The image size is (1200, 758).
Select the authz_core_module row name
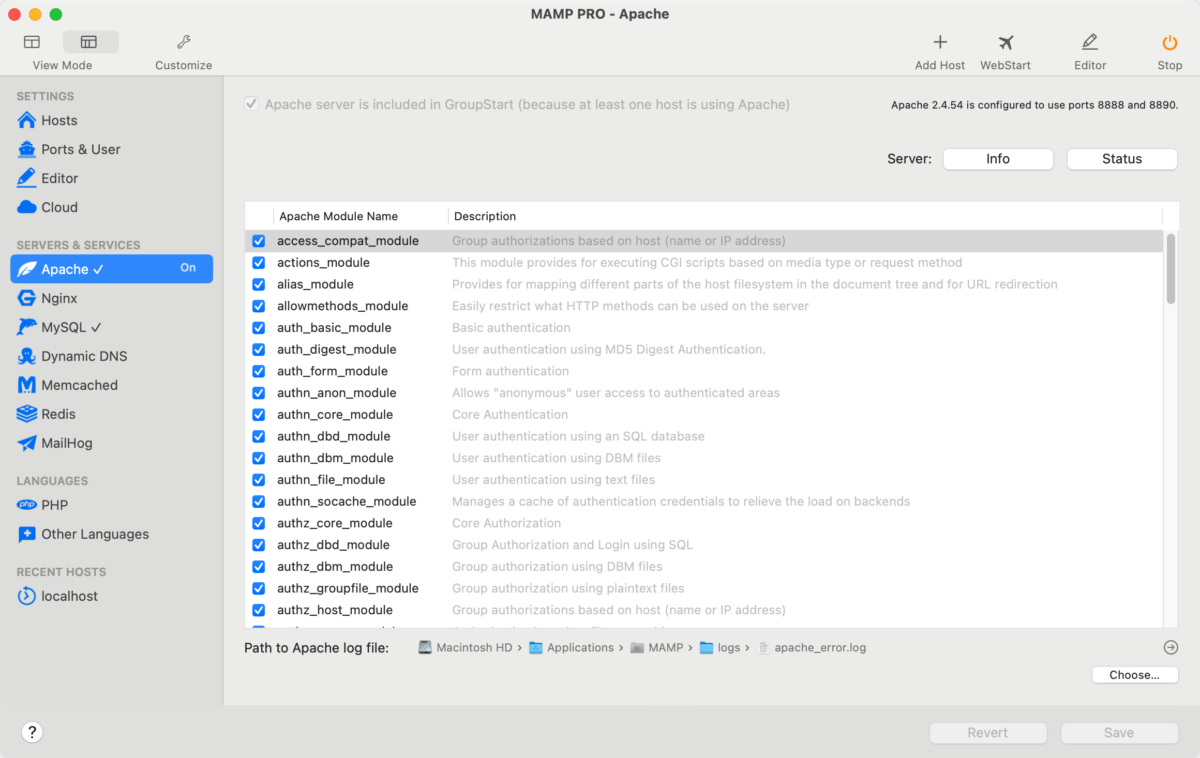[x=335, y=523]
